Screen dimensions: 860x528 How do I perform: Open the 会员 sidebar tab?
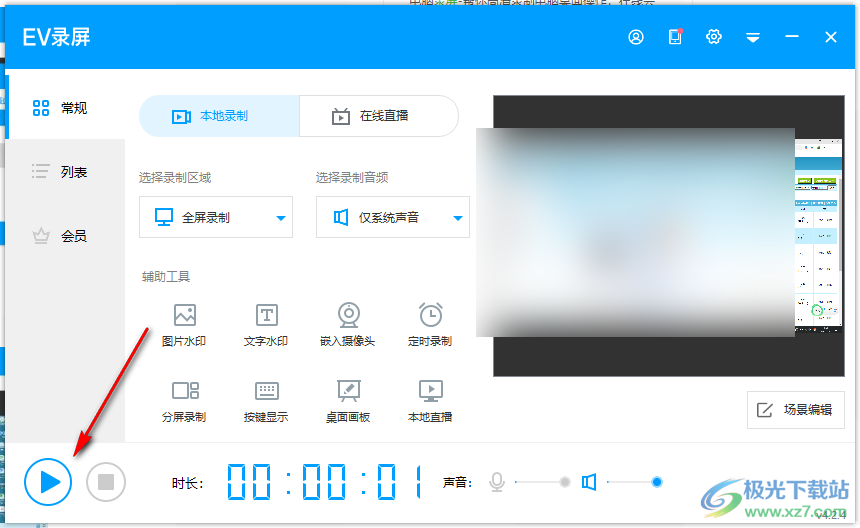[65, 236]
